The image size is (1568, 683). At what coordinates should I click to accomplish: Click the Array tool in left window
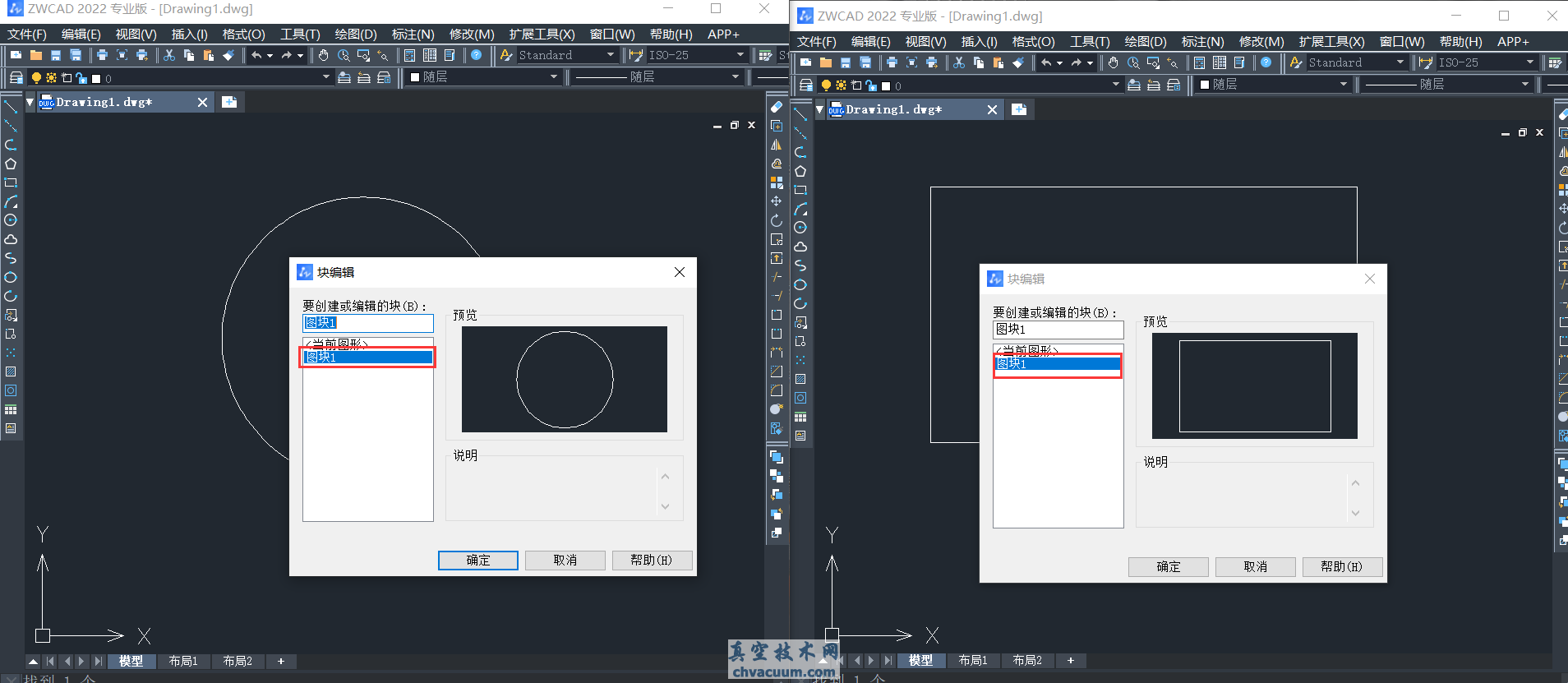click(776, 182)
